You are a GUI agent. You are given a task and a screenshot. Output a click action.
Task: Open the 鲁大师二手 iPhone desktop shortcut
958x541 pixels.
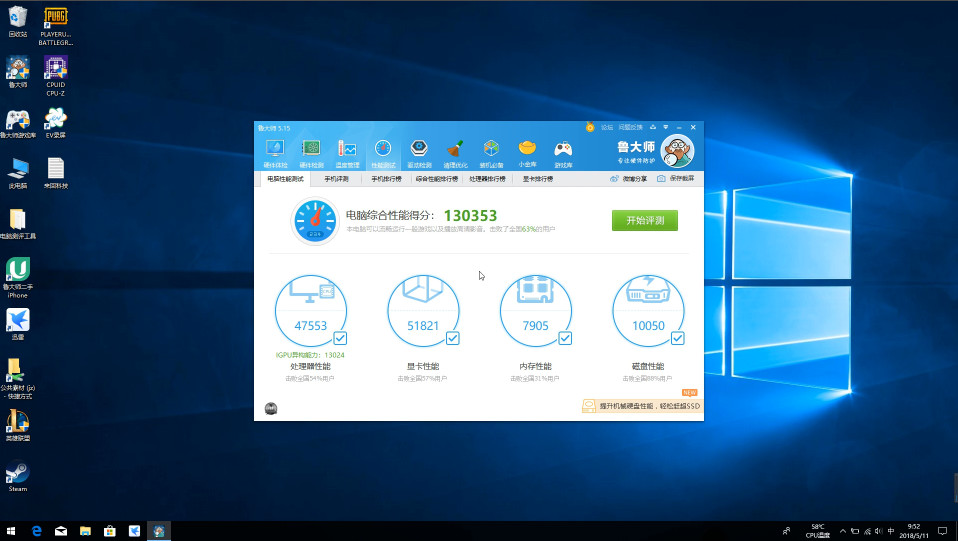[x=18, y=278]
